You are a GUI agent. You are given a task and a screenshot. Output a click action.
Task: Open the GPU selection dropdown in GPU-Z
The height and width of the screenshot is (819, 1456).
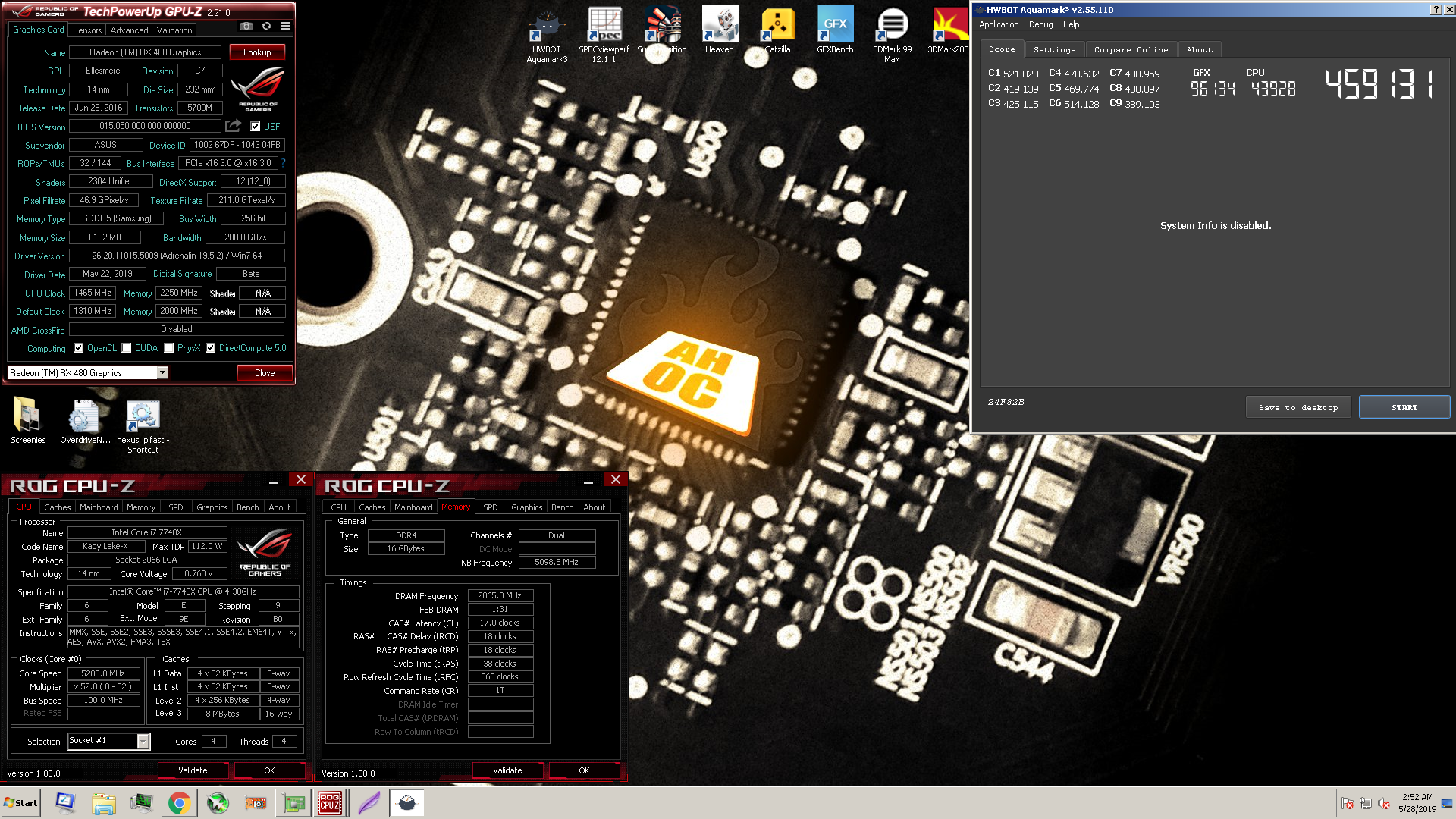pos(162,372)
